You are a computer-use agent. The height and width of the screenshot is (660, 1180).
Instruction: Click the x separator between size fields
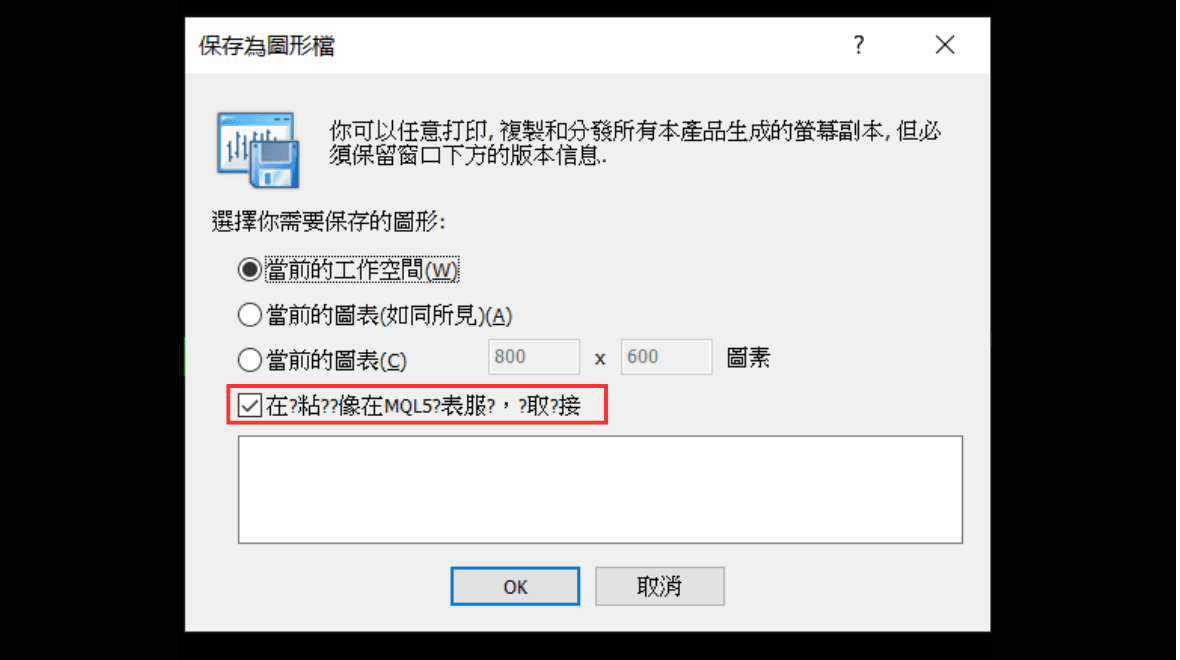click(600, 359)
